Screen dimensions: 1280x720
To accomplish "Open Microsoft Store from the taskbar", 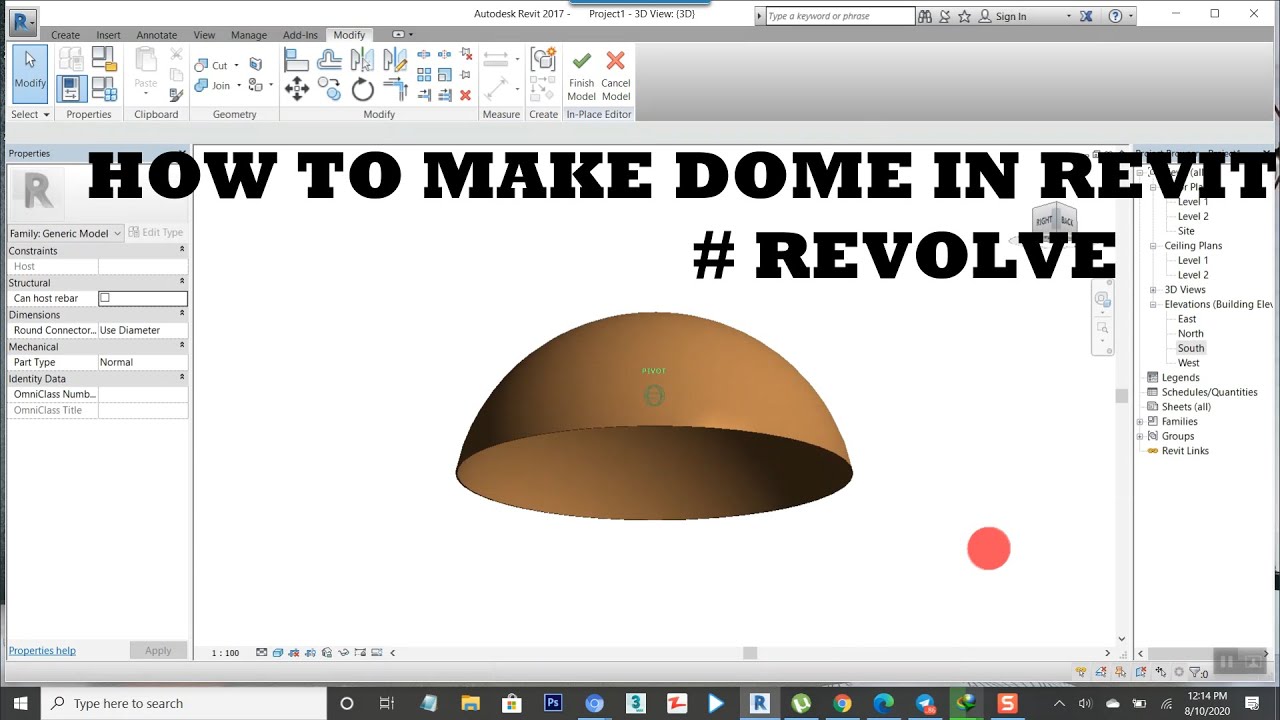I will click(511, 703).
